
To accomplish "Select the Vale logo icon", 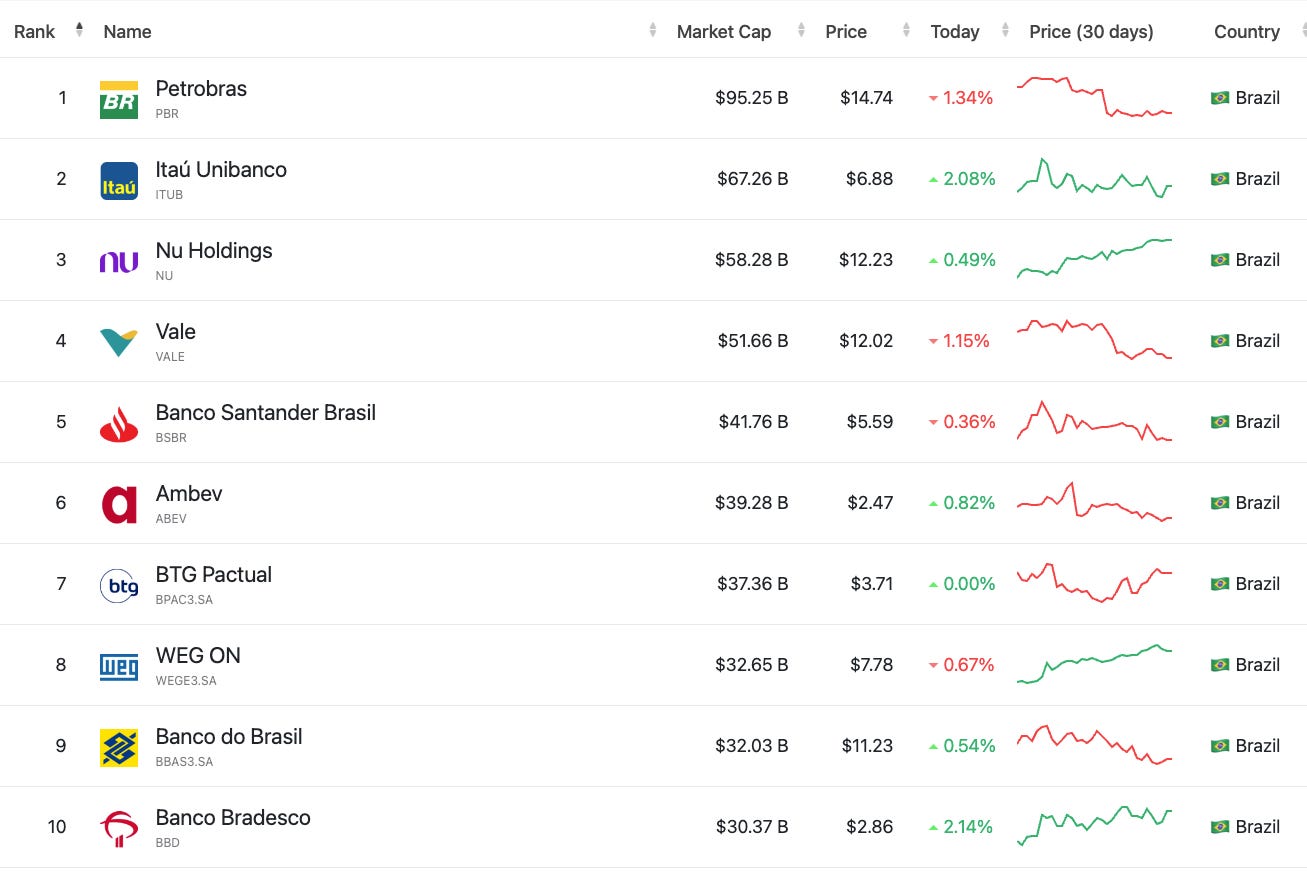I will click(x=118, y=340).
